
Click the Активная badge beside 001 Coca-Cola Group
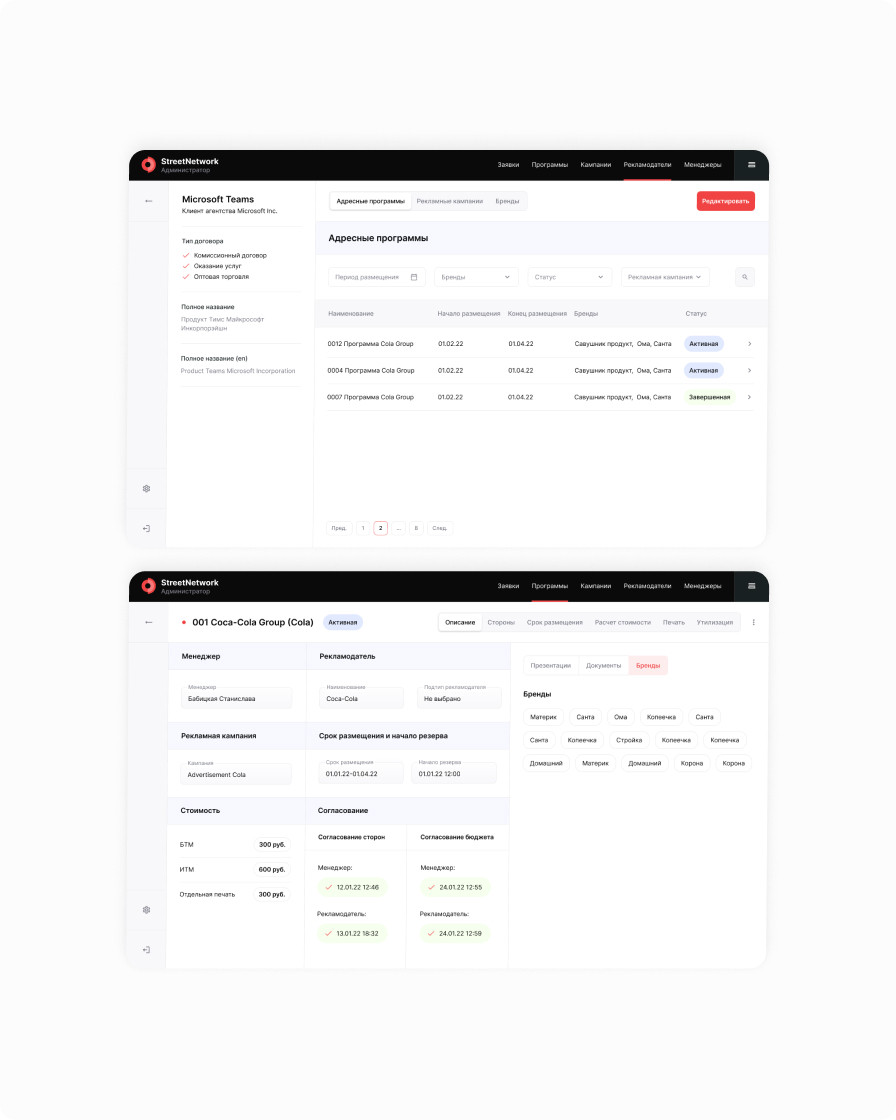pyautogui.click(x=342, y=623)
